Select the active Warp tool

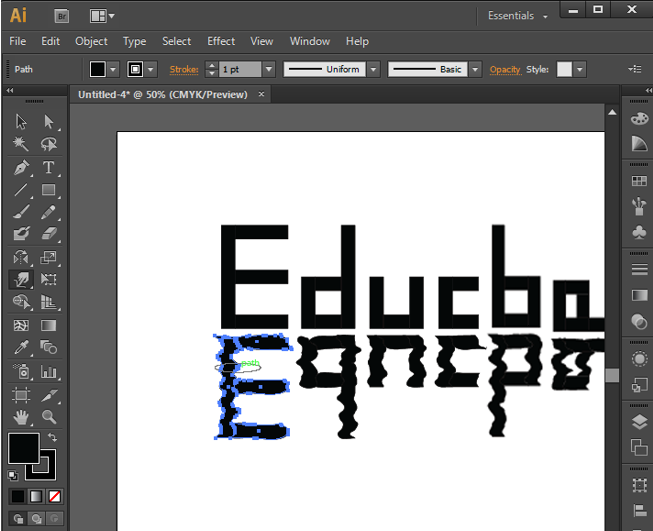point(21,279)
